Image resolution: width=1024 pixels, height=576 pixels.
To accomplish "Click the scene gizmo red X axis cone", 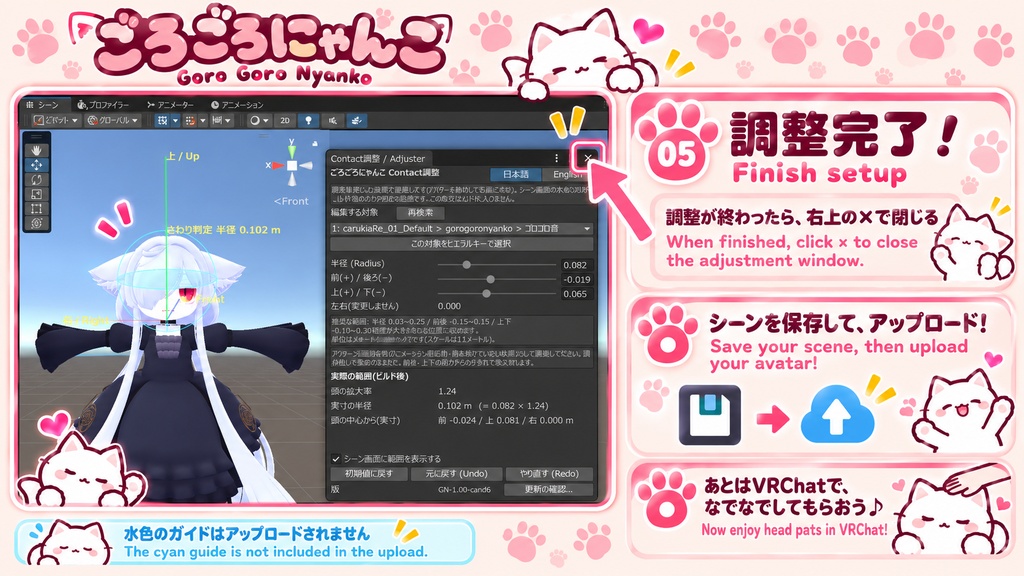I will click(277, 165).
